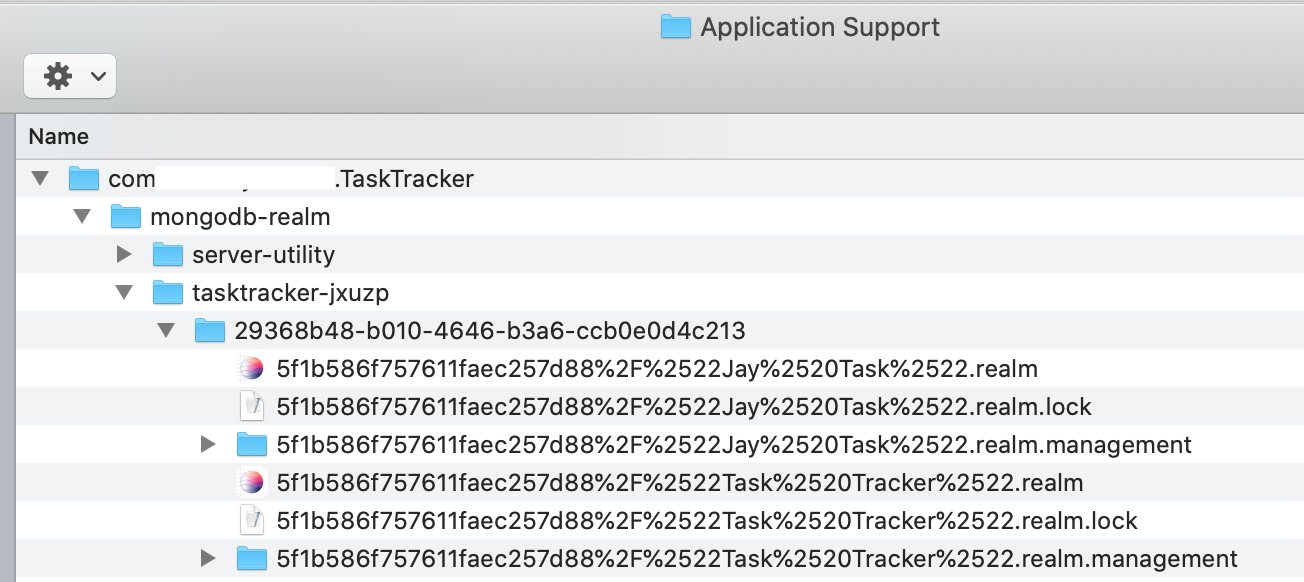This screenshot has width=1304, height=582.
Task: Select the Task%2520Tracker%2522.realm file name
Action: click(679, 483)
